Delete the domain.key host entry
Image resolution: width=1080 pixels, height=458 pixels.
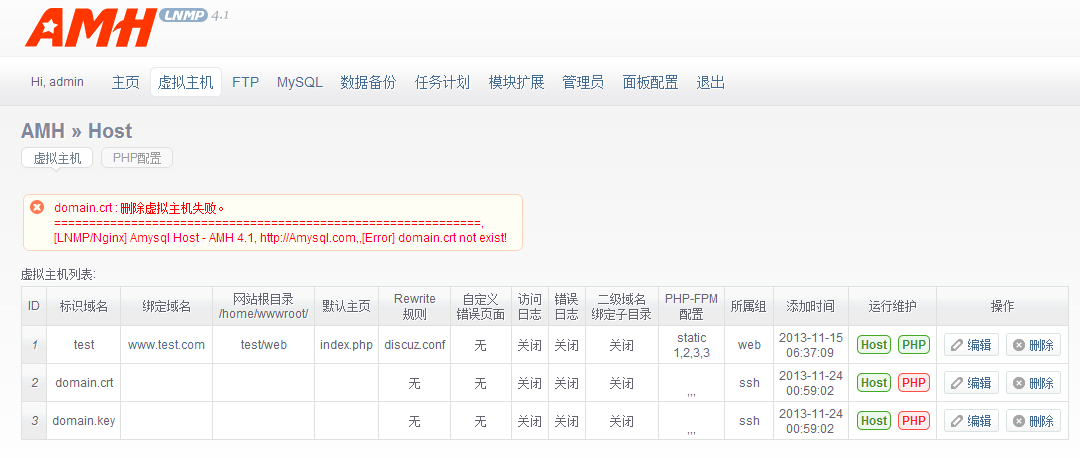click(x=1033, y=421)
